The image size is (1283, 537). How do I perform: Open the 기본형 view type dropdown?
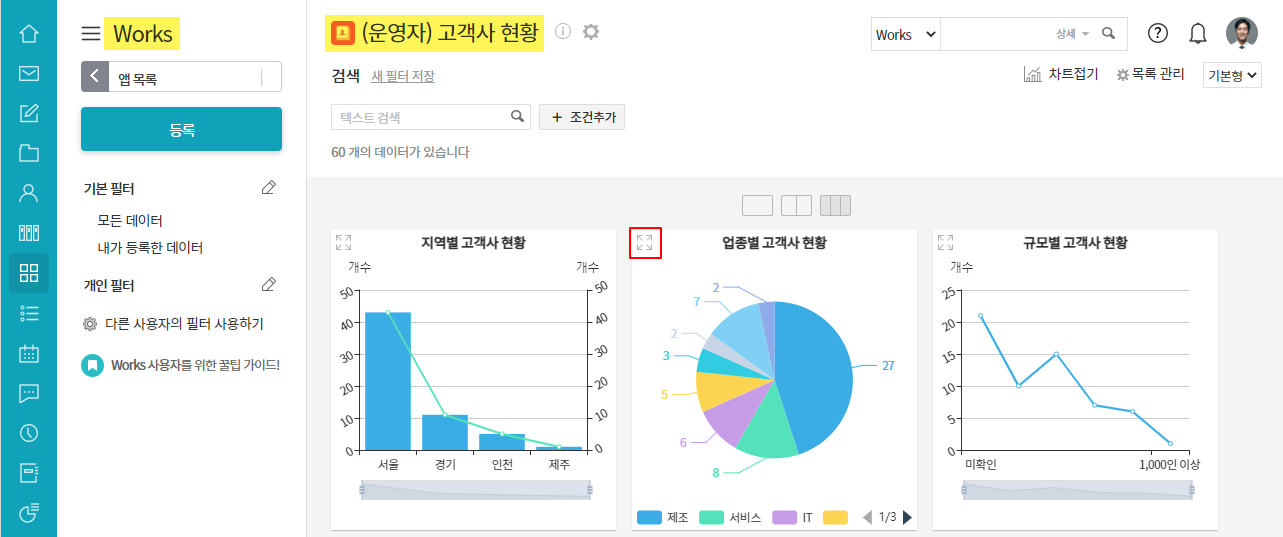pyautogui.click(x=1232, y=76)
